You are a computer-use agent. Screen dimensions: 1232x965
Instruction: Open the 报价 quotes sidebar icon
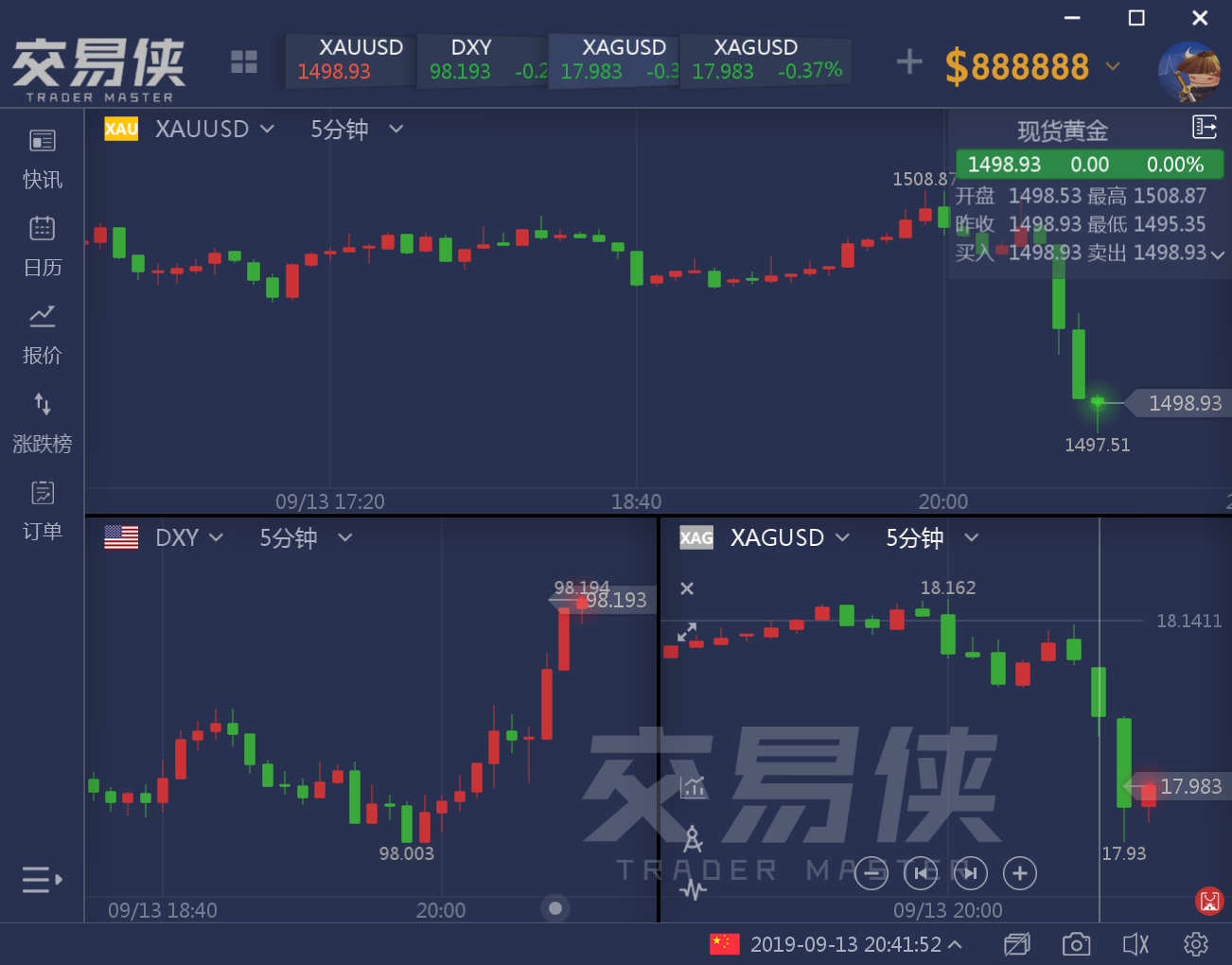pos(43,334)
